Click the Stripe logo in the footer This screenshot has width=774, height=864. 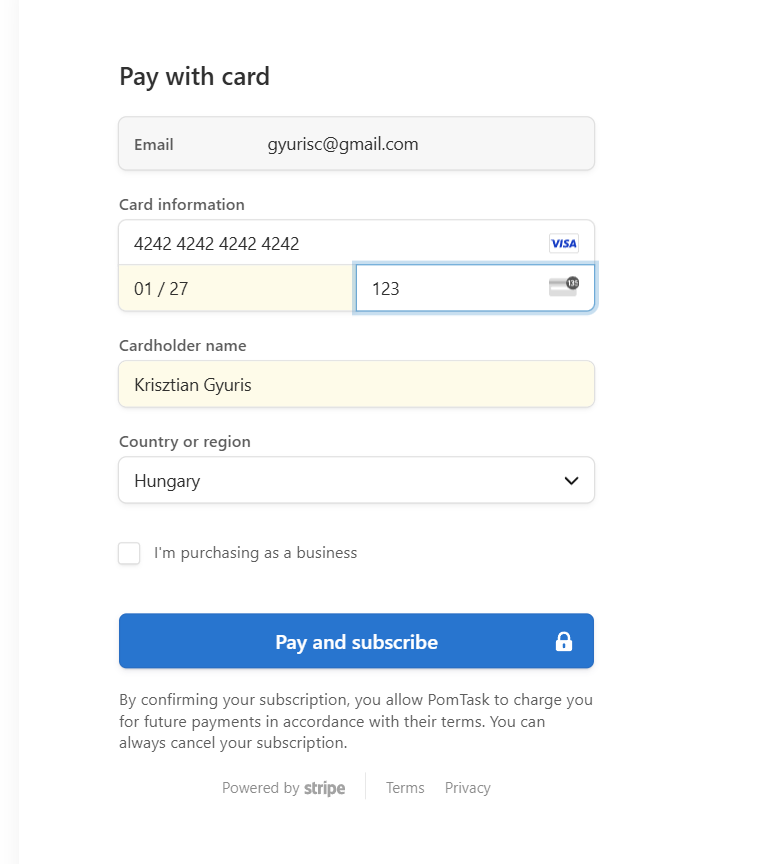[325, 788]
